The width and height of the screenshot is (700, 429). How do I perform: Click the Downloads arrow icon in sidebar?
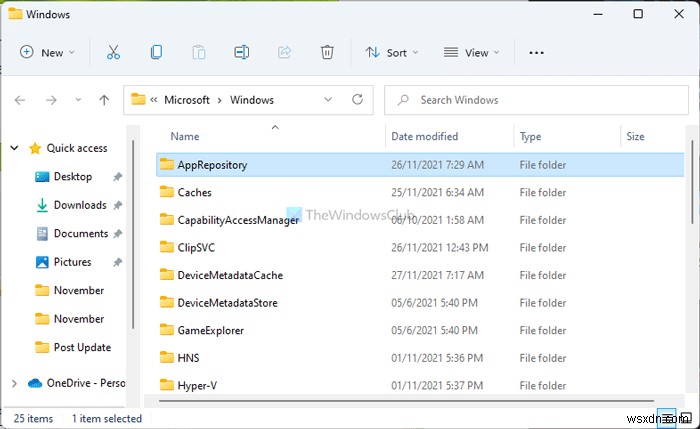pyautogui.click(x=42, y=205)
